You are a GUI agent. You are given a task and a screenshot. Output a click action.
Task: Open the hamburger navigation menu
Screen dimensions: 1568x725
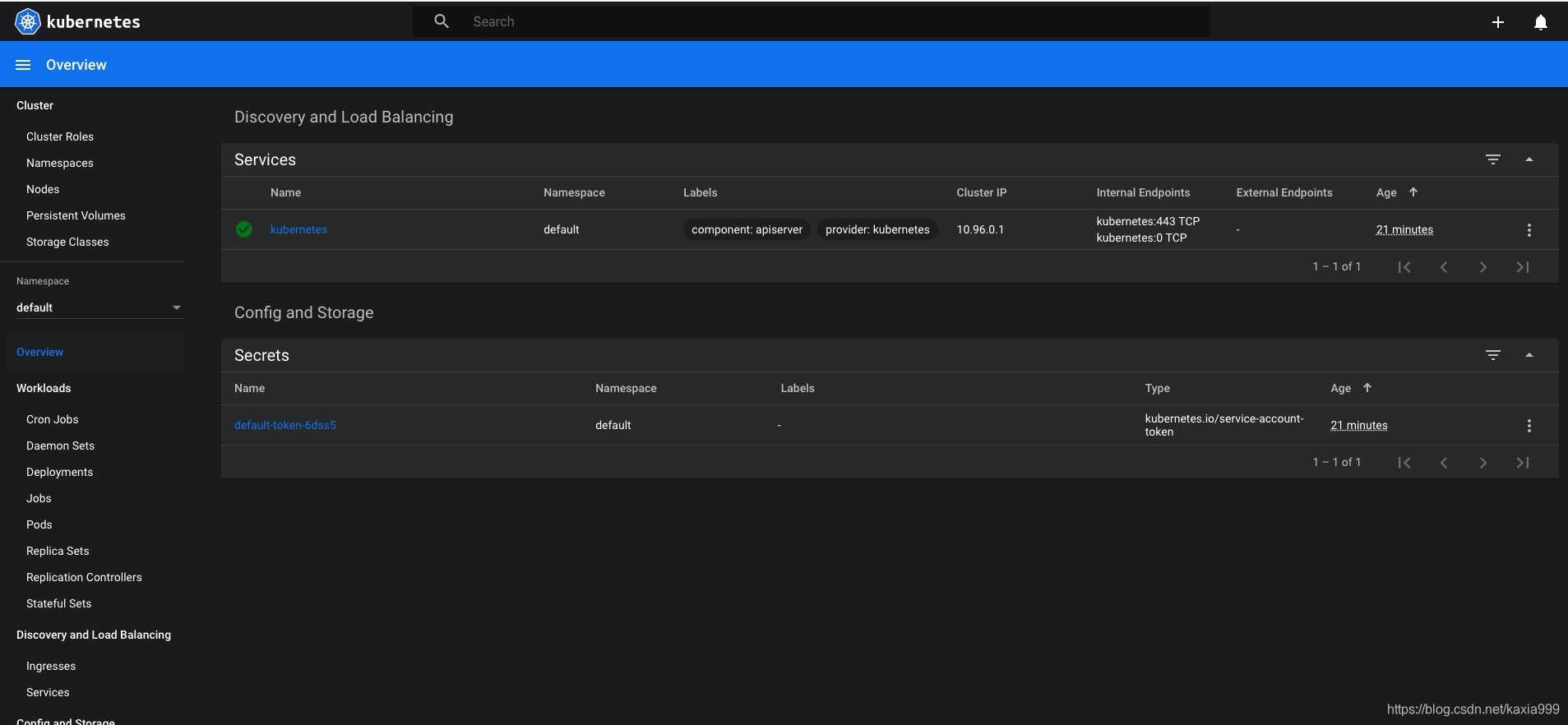coord(23,65)
